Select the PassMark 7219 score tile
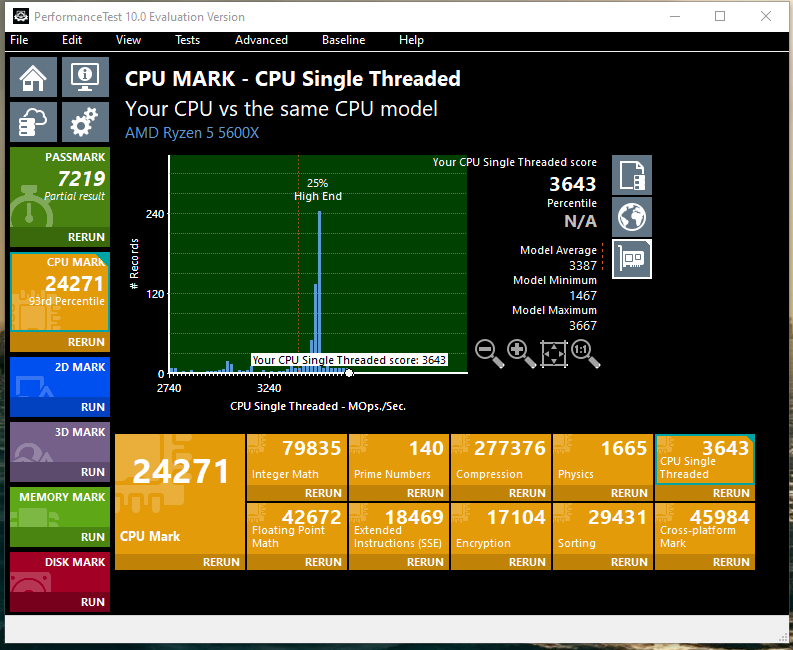Image resolution: width=793 pixels, height=650 pixels. click(60, 187)
